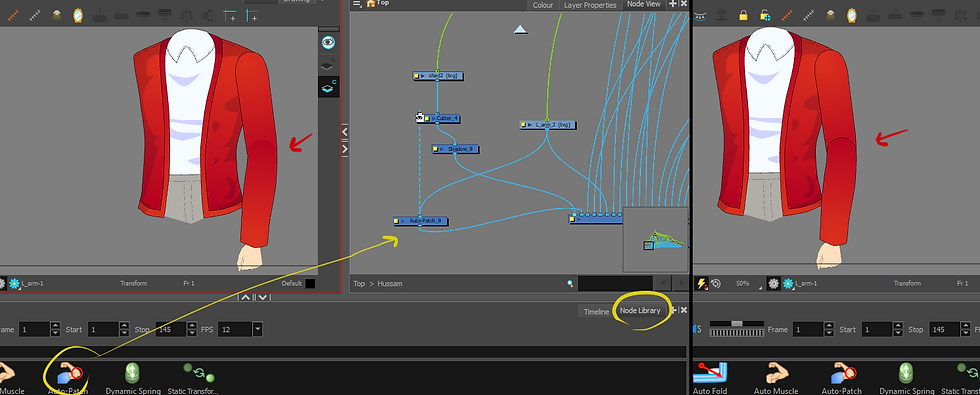The width and height of the screenshot is (980, 395).
Task: Switch to the Timeline tab
Action: (596, 311)
